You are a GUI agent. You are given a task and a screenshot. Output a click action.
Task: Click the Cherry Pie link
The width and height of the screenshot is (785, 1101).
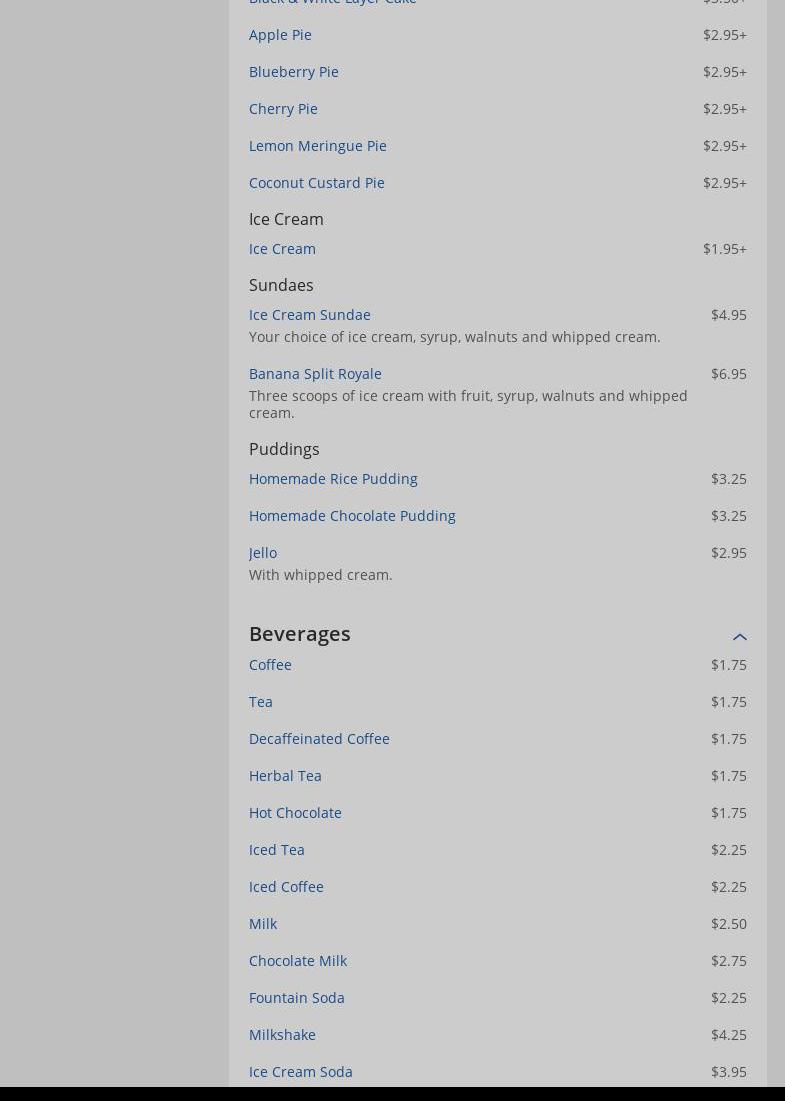(x=283, y=109)
